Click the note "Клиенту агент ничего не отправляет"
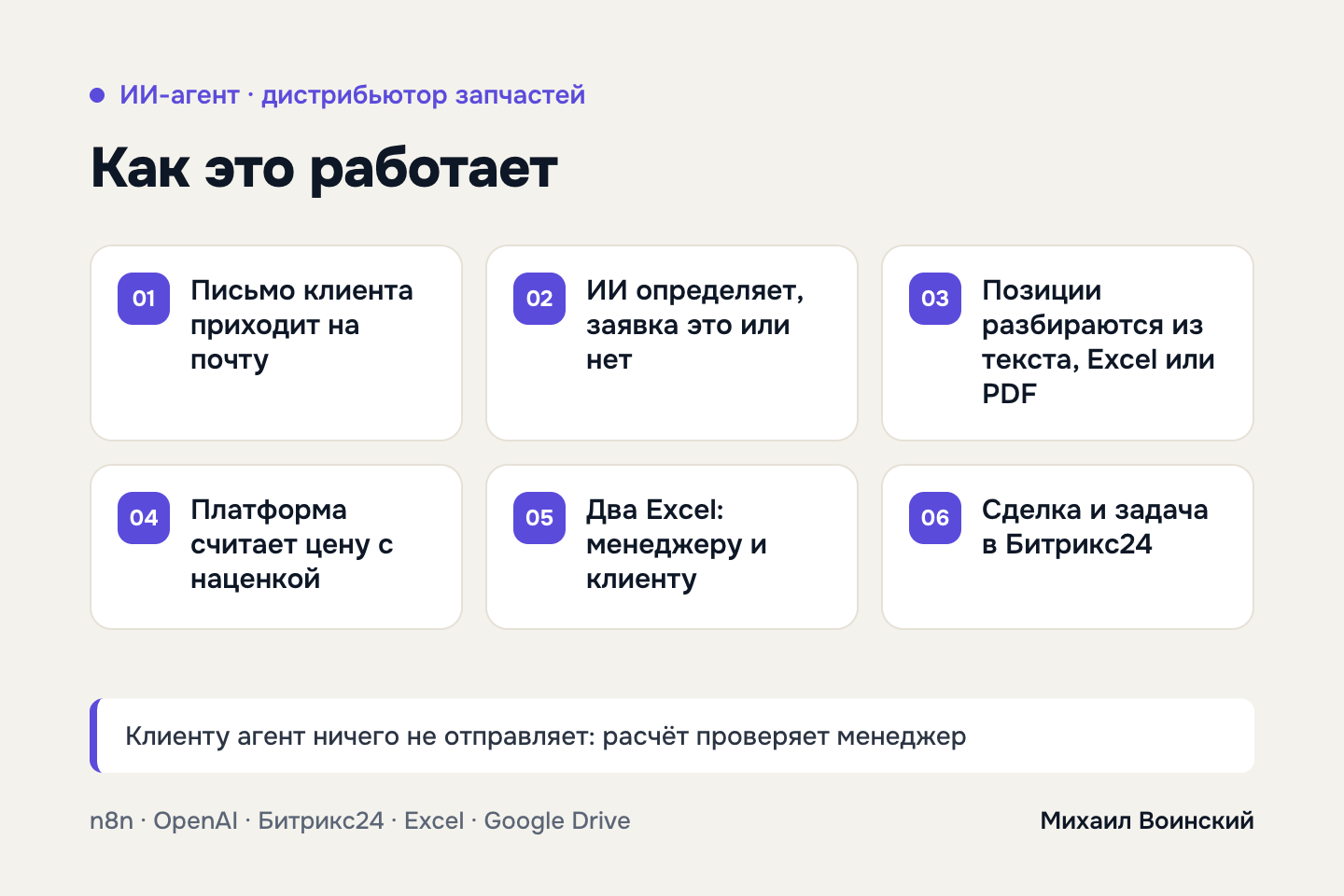 tap(358, 736)
